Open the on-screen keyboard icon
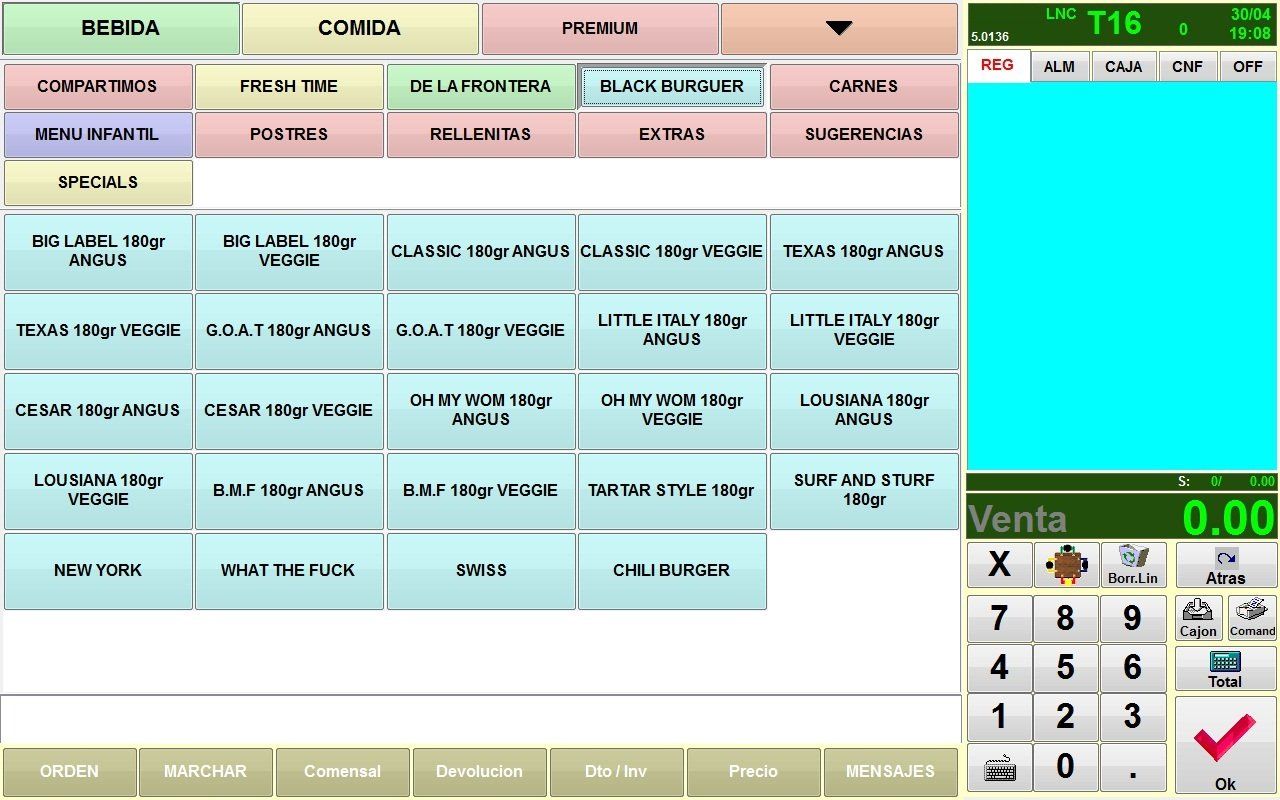The image size is (1280, 800). [1000, 768]
